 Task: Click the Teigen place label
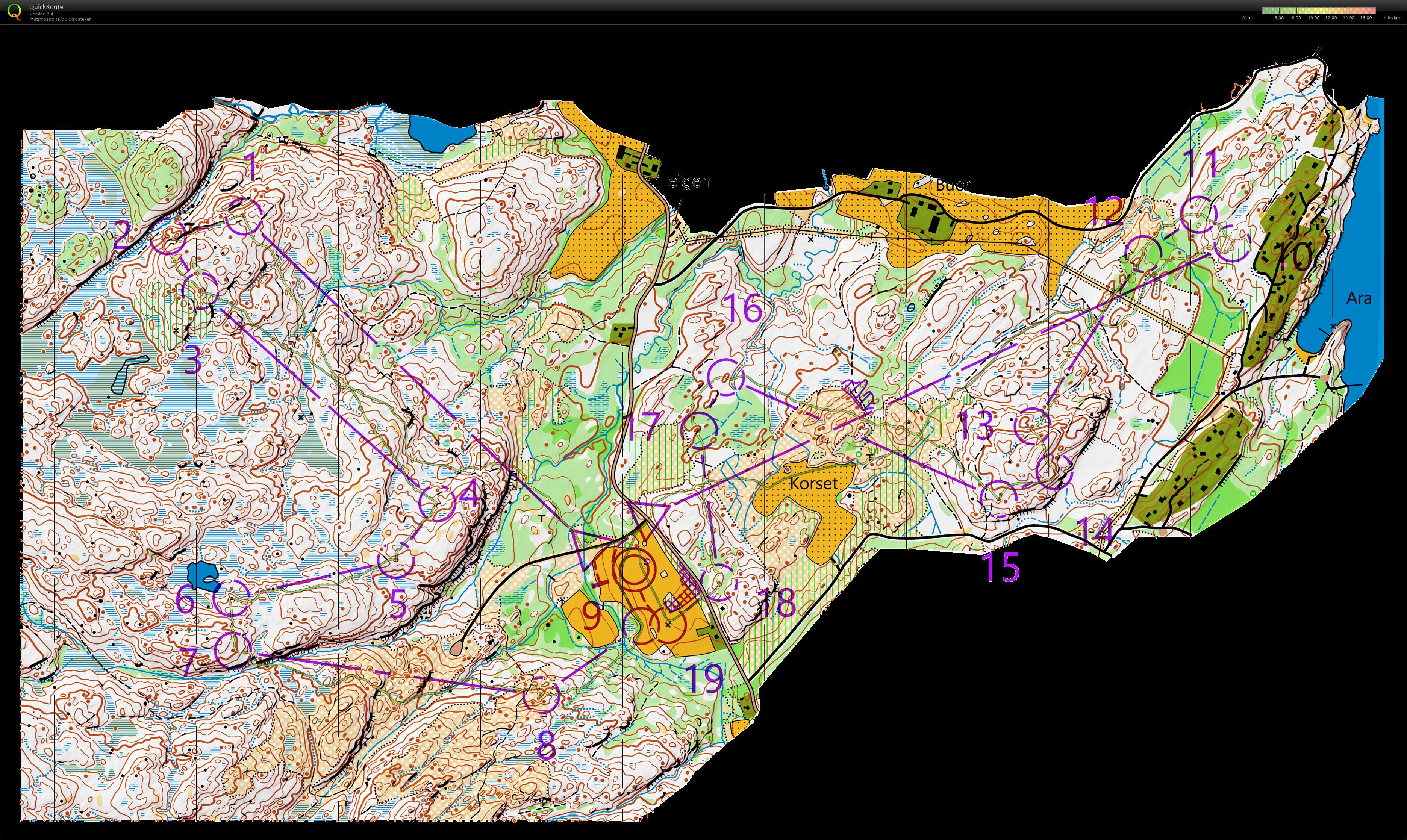[x=685, y=182]
